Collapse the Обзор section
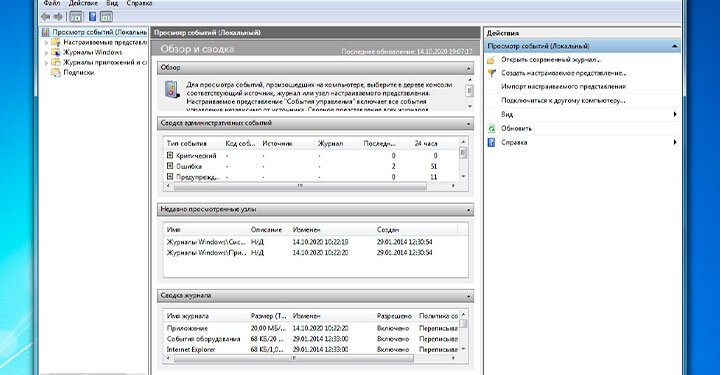720x375 pixels. (x=468, y=68)
